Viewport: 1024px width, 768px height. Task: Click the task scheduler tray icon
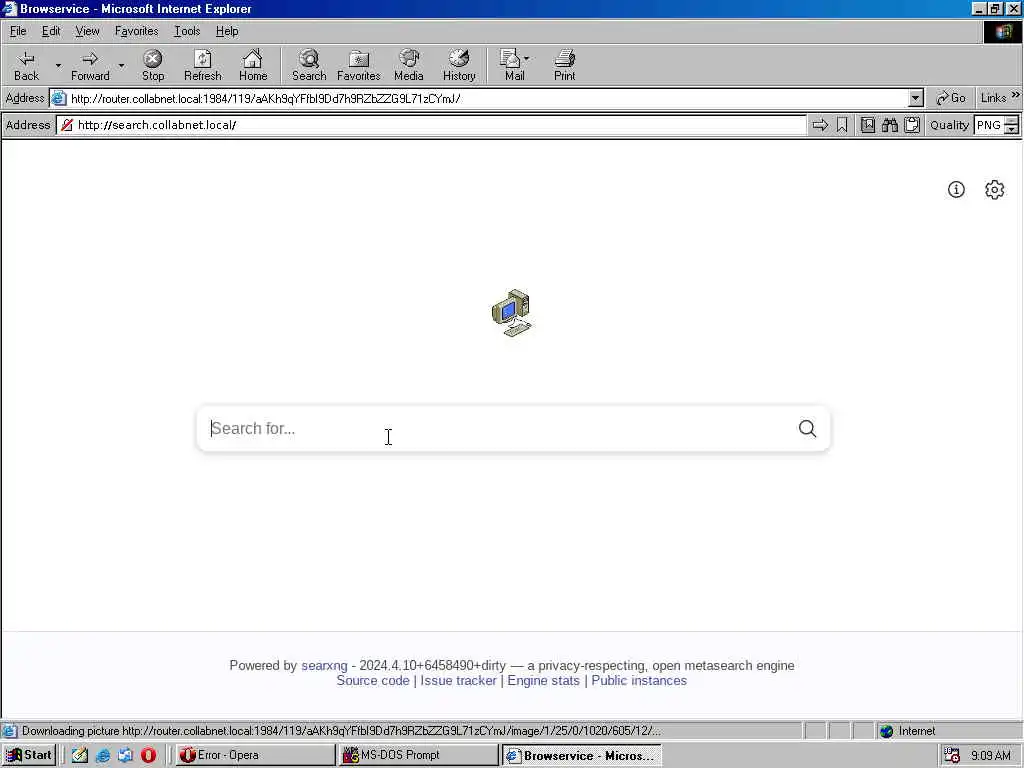coord(952,756)
